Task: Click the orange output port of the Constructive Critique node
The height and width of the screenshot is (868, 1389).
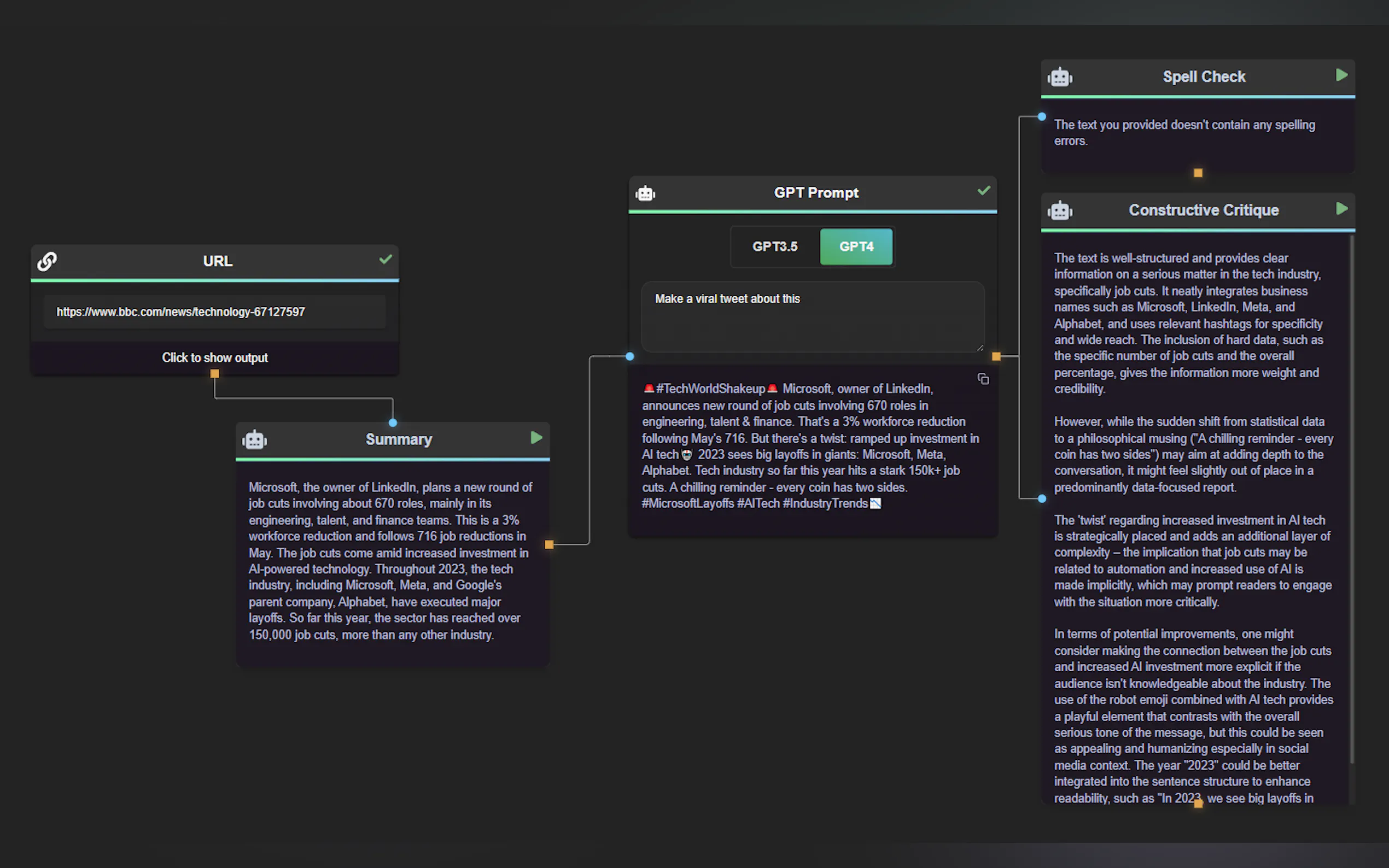Action: coord(1198,804)
